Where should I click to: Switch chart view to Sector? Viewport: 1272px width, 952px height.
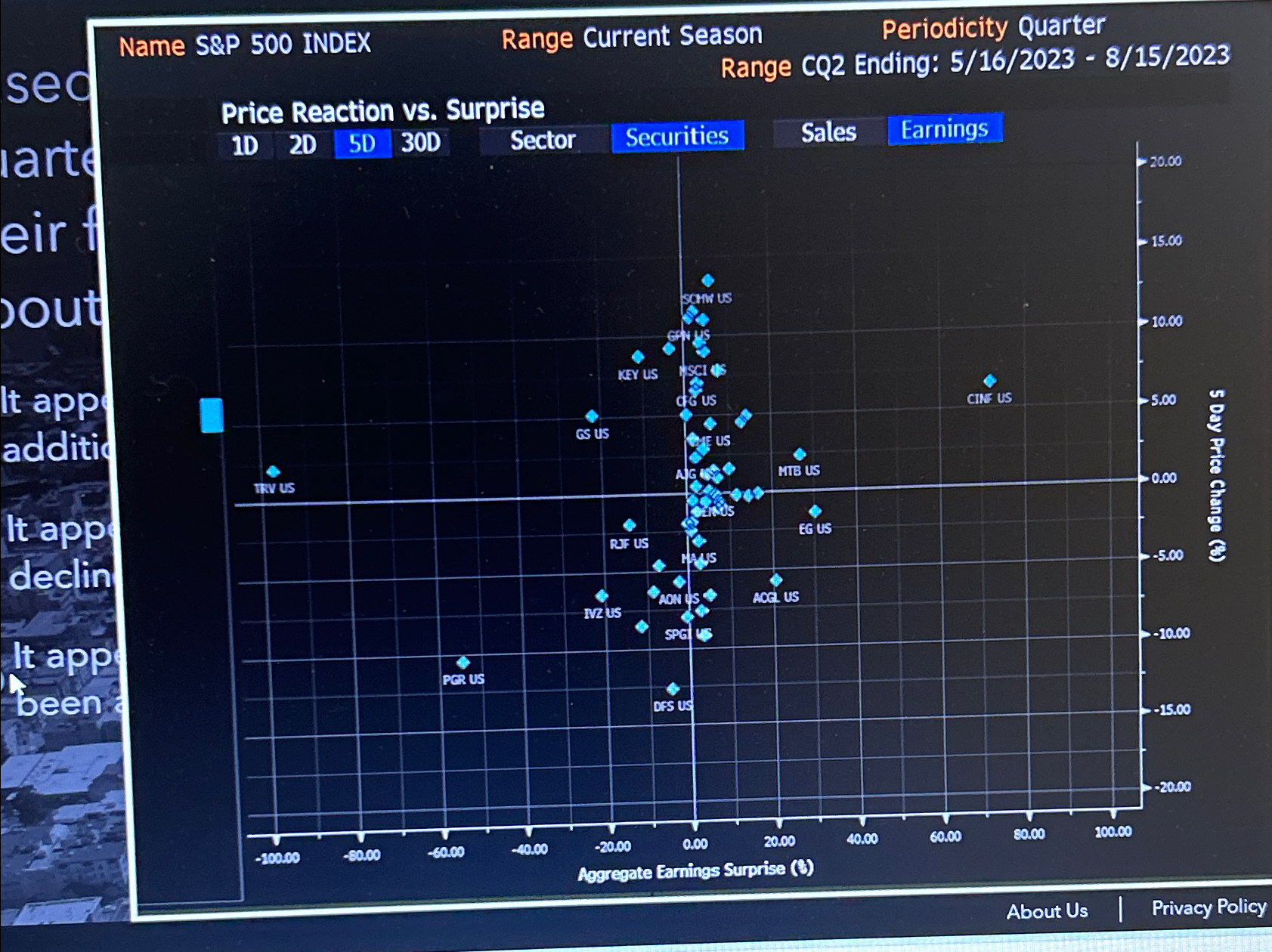pyautogui.click(x=543, y=140)
